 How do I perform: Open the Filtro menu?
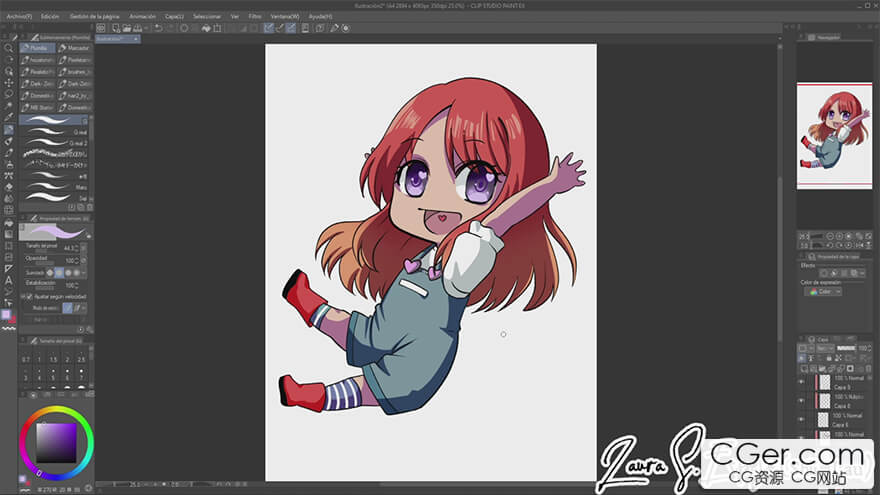(255, 17)
